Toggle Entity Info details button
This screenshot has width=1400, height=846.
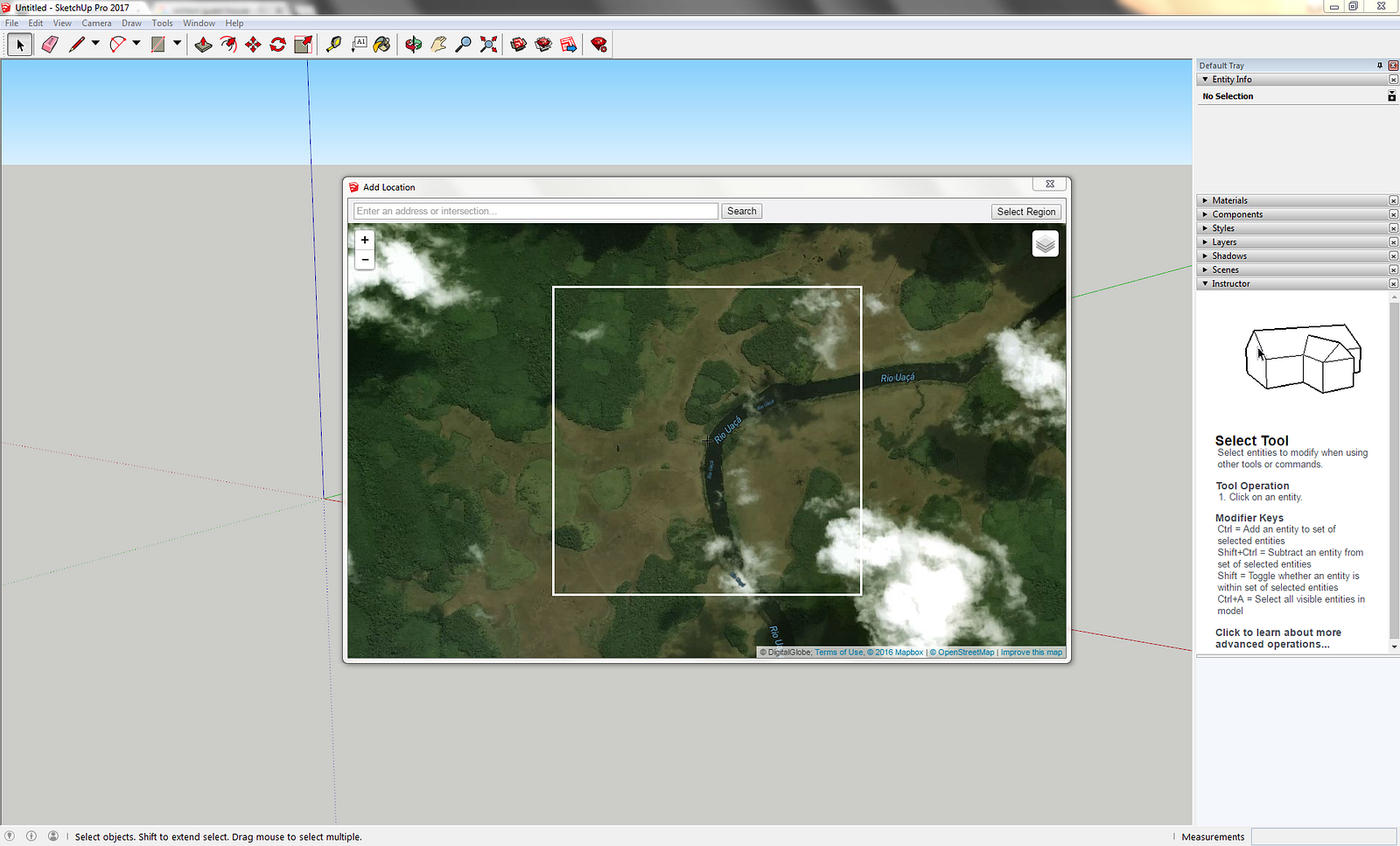coord(1391,96)
